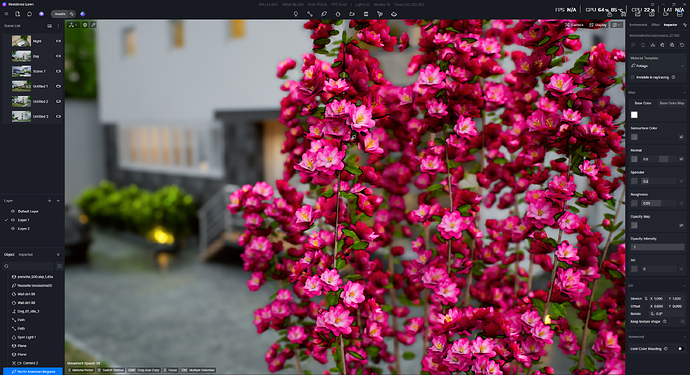Collapse the Advanced section chevron

[684, 337]
